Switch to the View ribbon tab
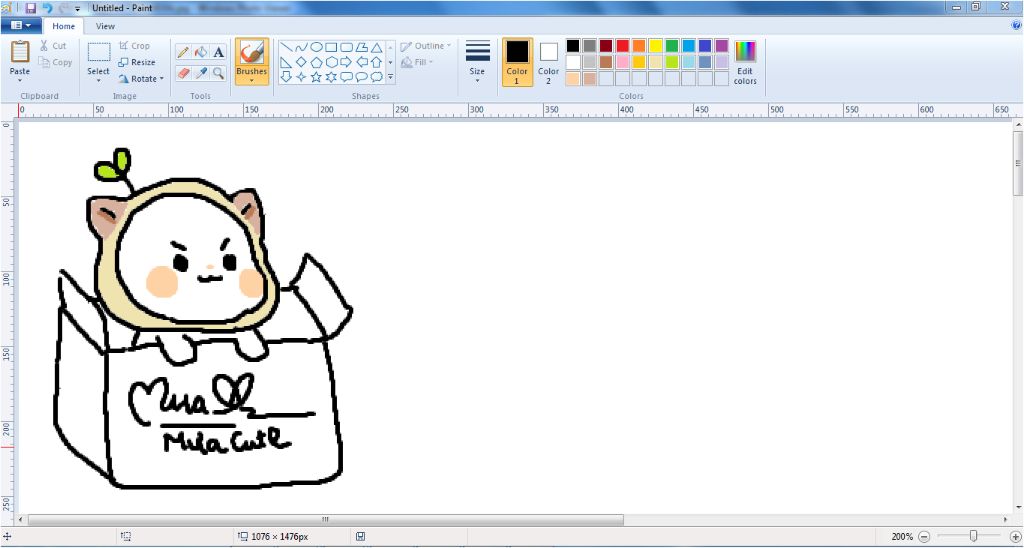This screenshot has width=1024, height=548. point(105,26)
